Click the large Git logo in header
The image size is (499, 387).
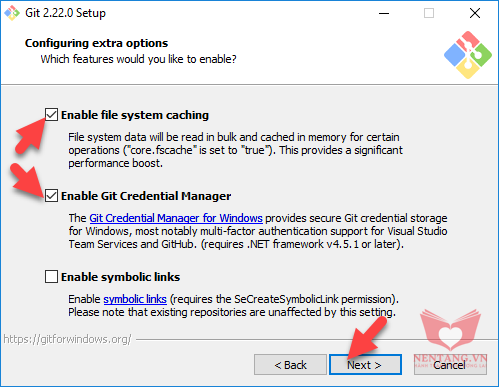click(468, 55)
